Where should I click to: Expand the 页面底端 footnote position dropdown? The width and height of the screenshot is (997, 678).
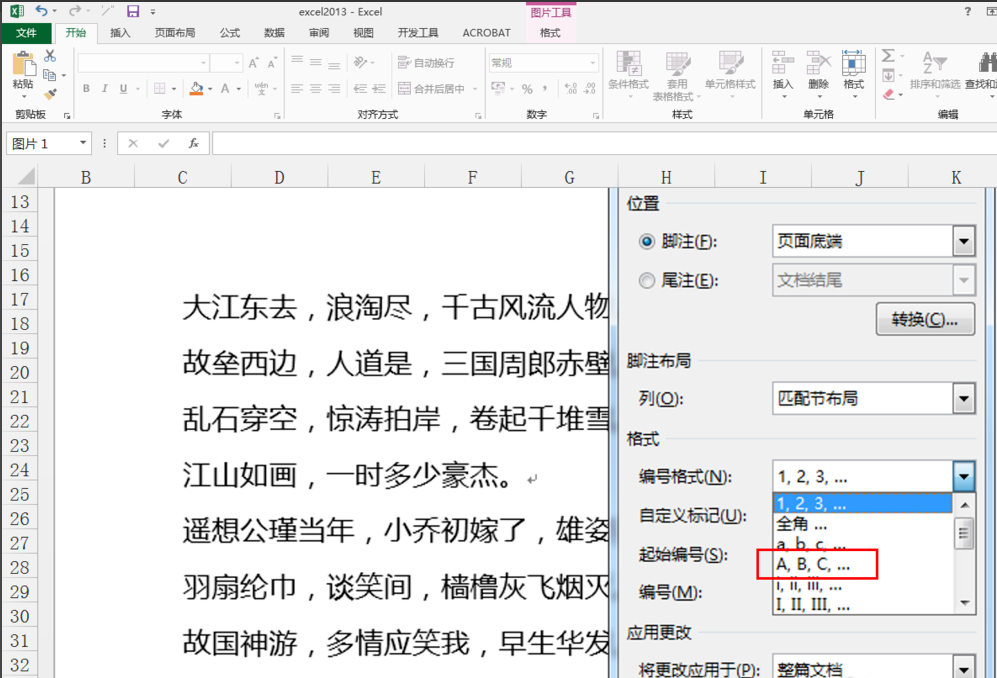[964, 242]
